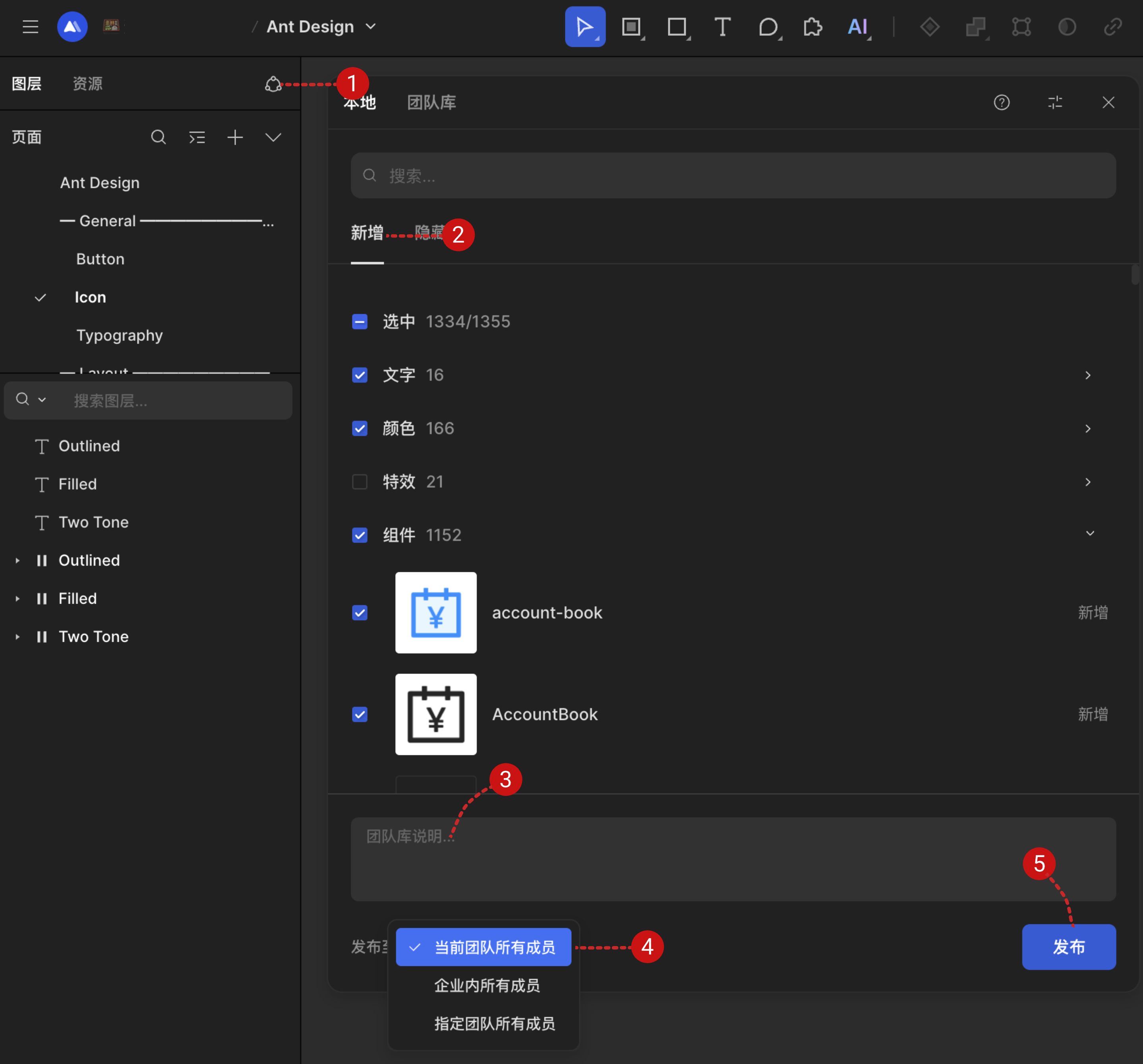
Task: Uncheck the 文字 16 checkbox
Action: [360, 375]
